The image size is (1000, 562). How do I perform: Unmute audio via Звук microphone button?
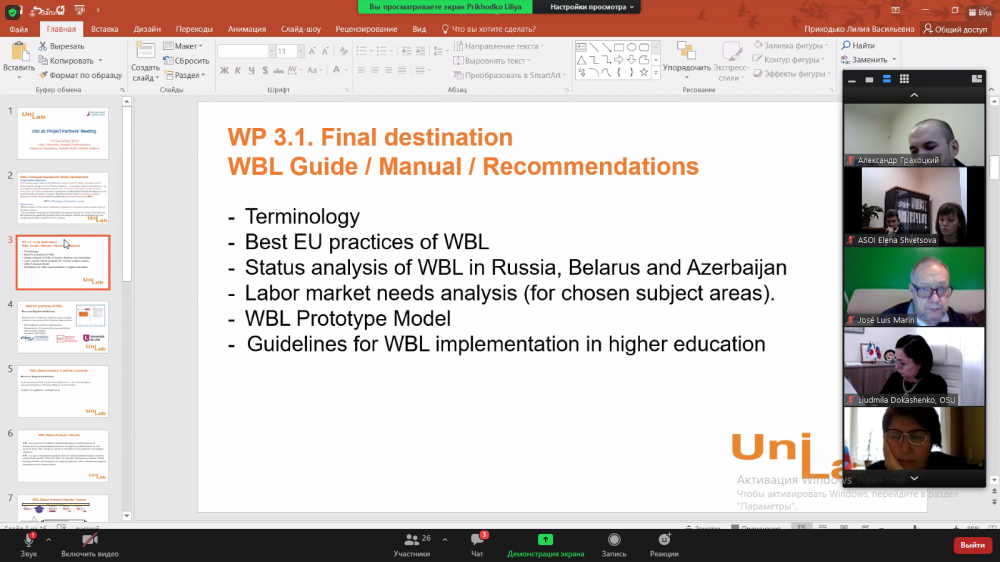29,544
